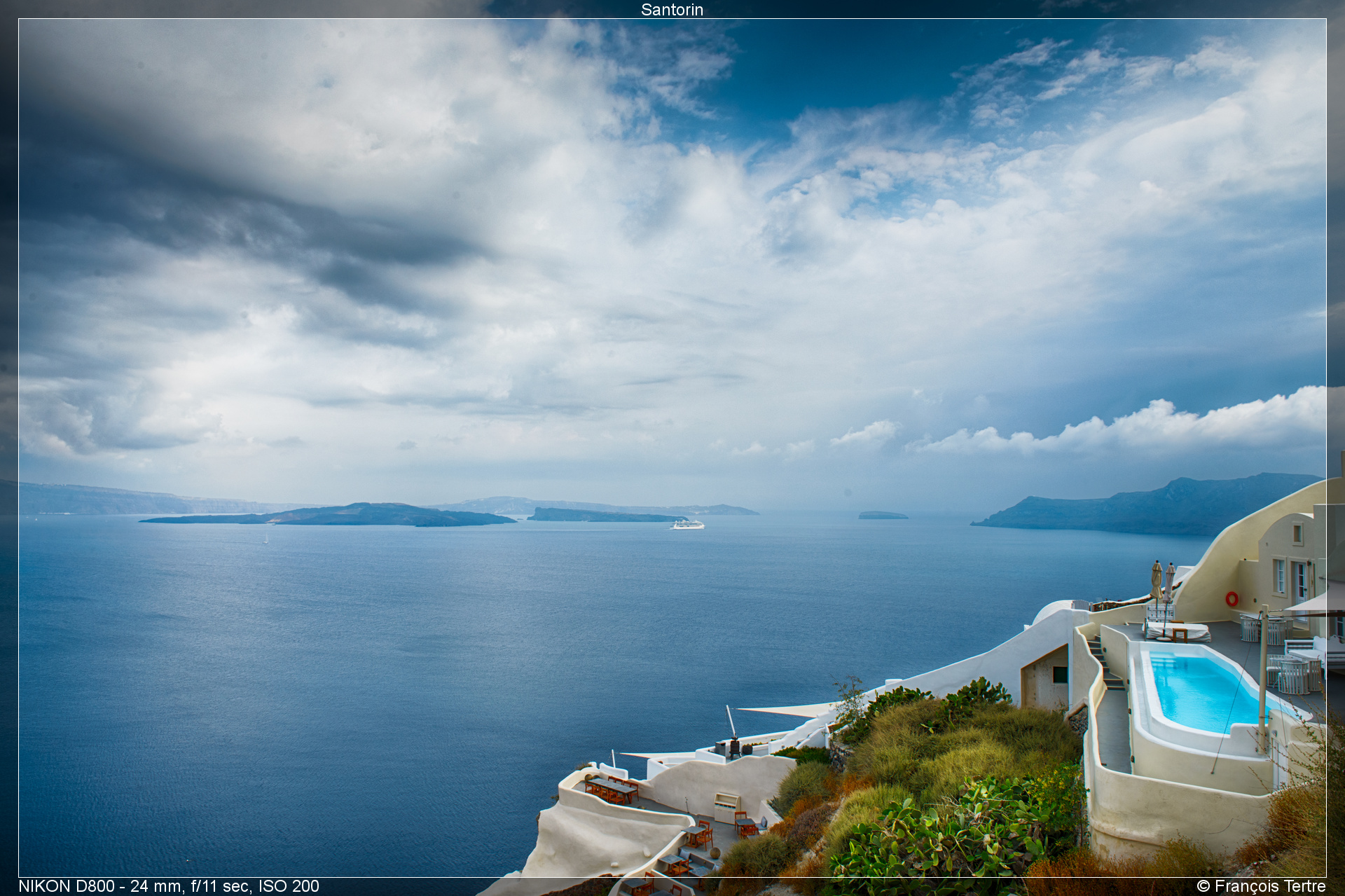The height and width of the screenshot is (896, 1345).
Task: Click the "NIKON D800 - 24 mm, f/11 sec, ISO 200" caption
Action: (x=169, y=886)
